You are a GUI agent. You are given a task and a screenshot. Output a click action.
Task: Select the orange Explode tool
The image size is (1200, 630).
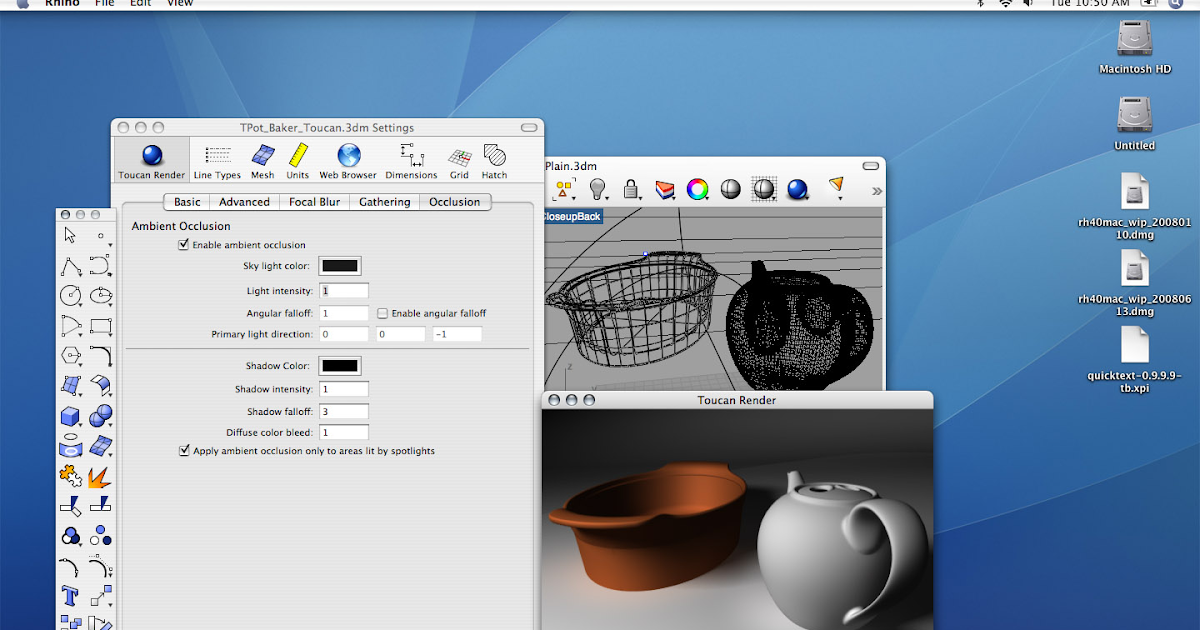100,476
